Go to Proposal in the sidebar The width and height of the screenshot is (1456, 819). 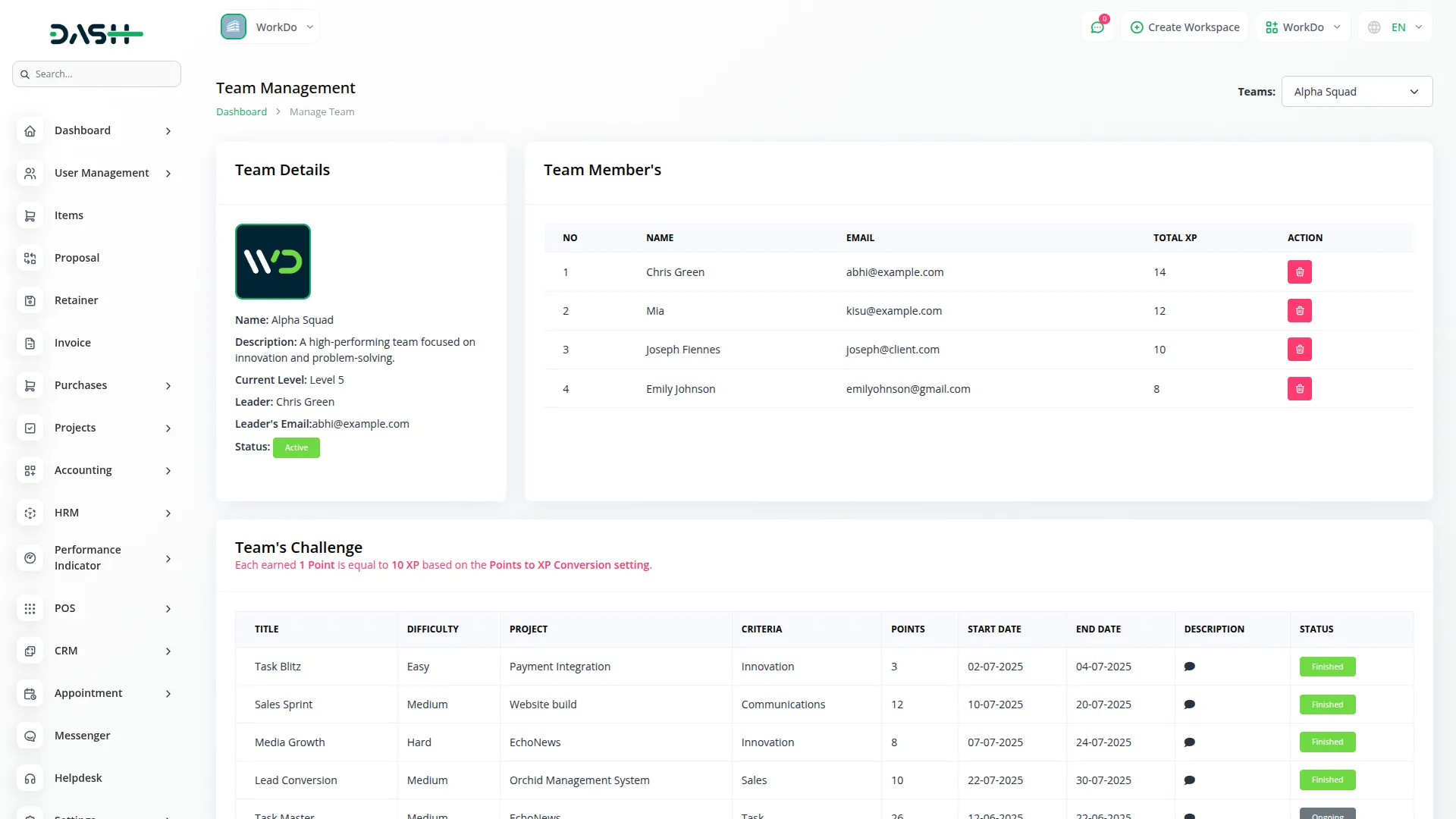(77, 259)
